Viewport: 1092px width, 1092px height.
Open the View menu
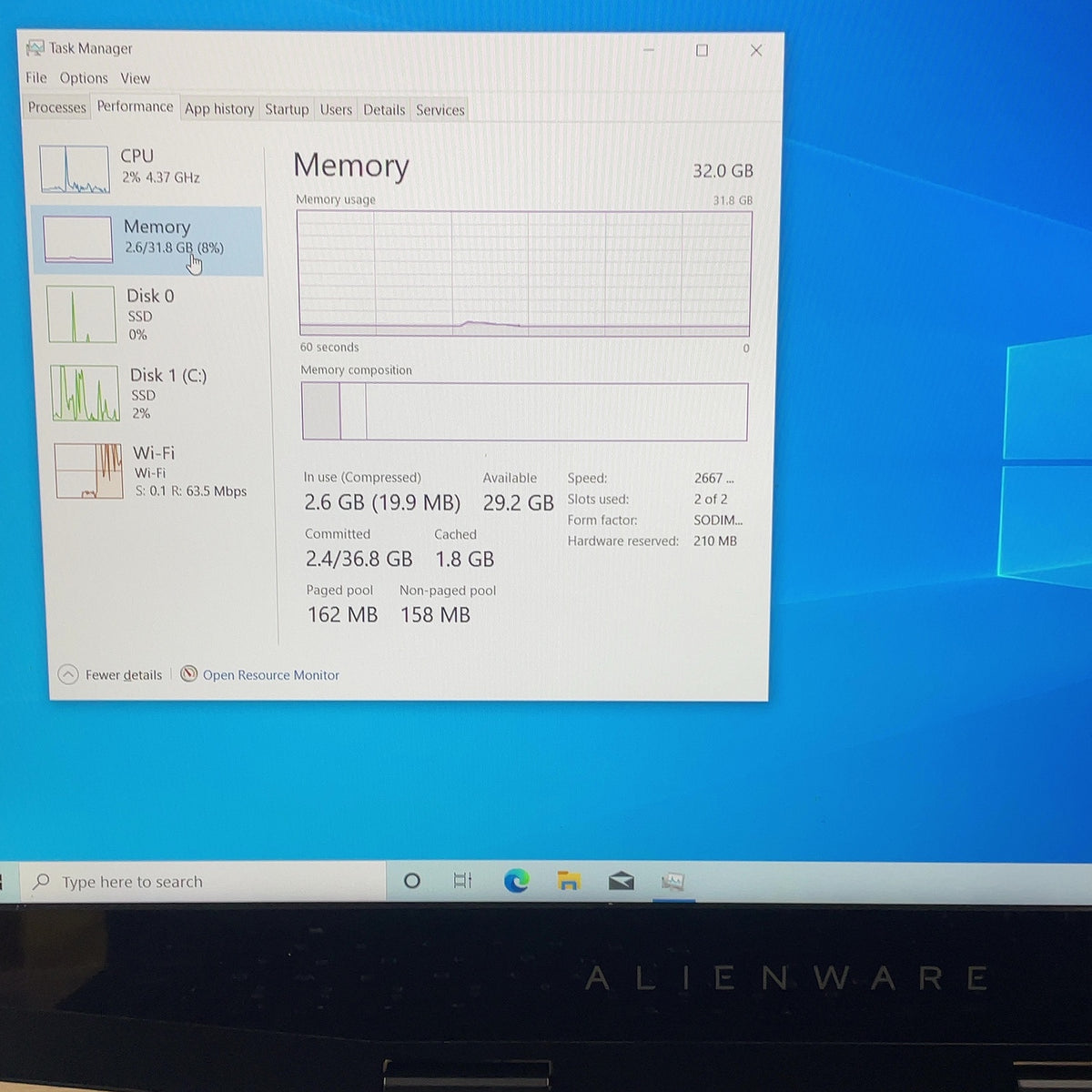coord(136,78)
